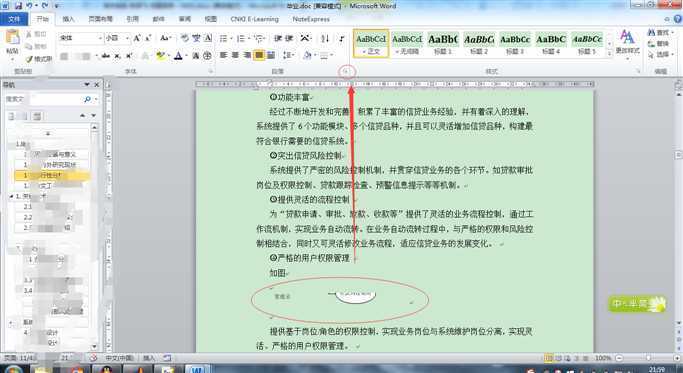Open the NoteExpress tab
Screen dimensions: 683x373
(x=311, y=19)
